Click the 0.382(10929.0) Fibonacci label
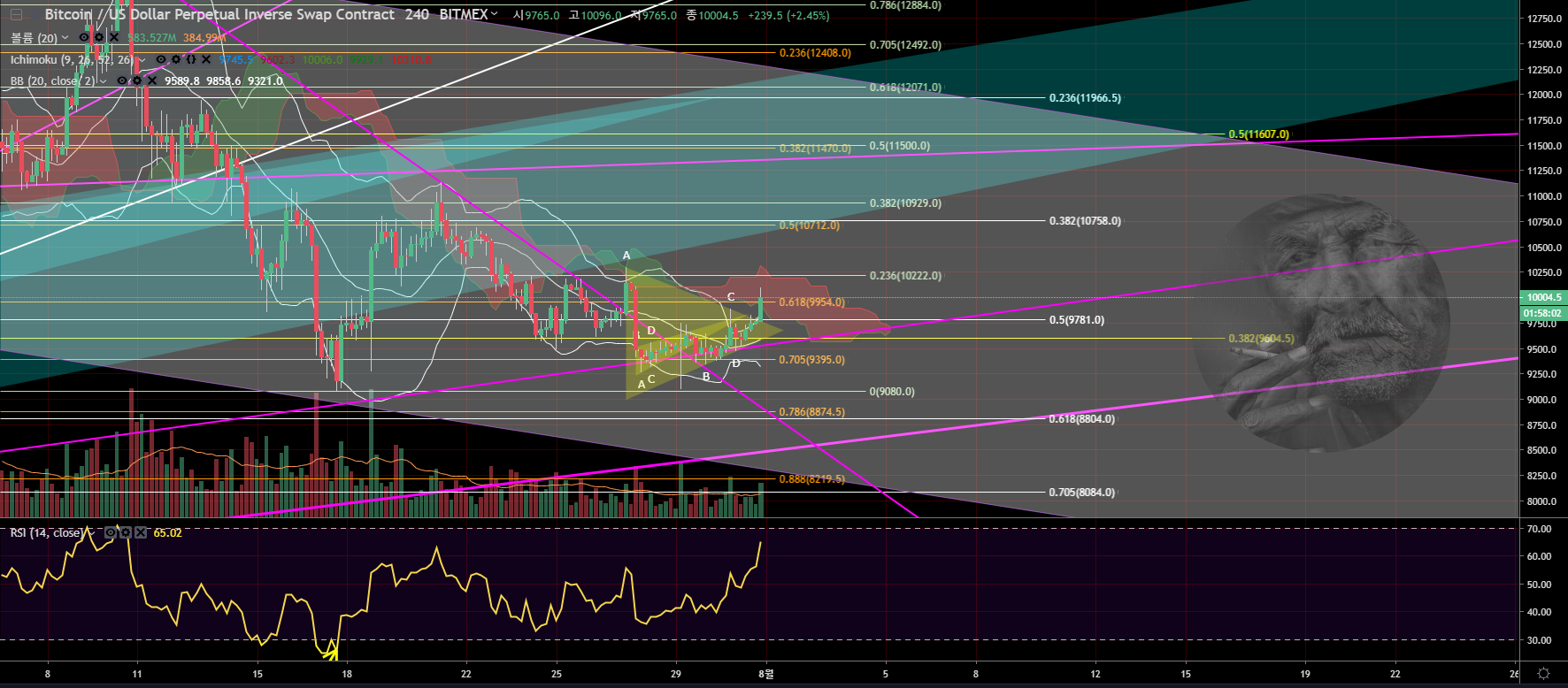Screen dimensions: 1568x688 pos(905,203)
